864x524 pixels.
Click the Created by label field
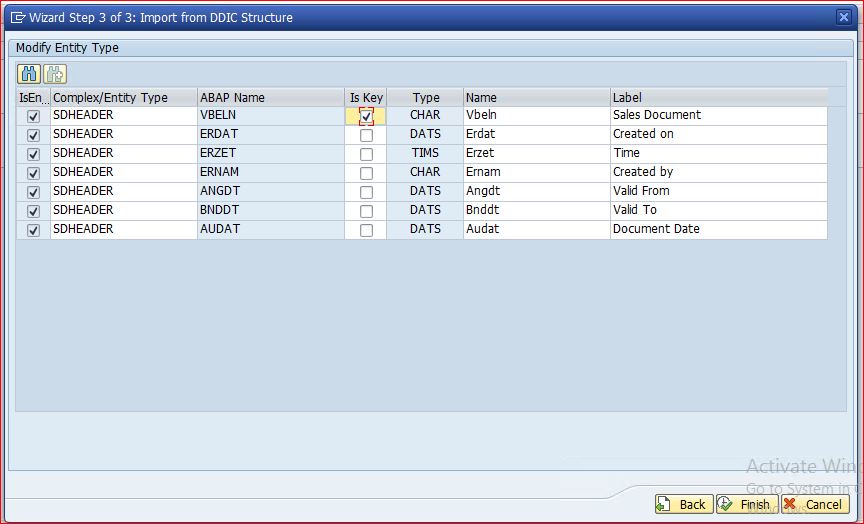(x=718, y=172)
